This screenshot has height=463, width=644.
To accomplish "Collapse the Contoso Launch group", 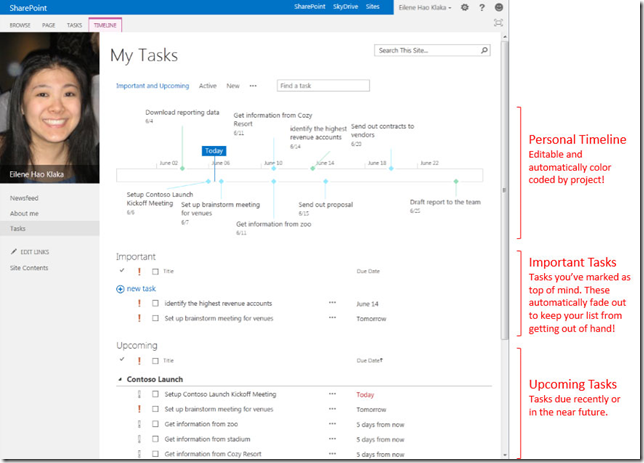I will 119,380.
